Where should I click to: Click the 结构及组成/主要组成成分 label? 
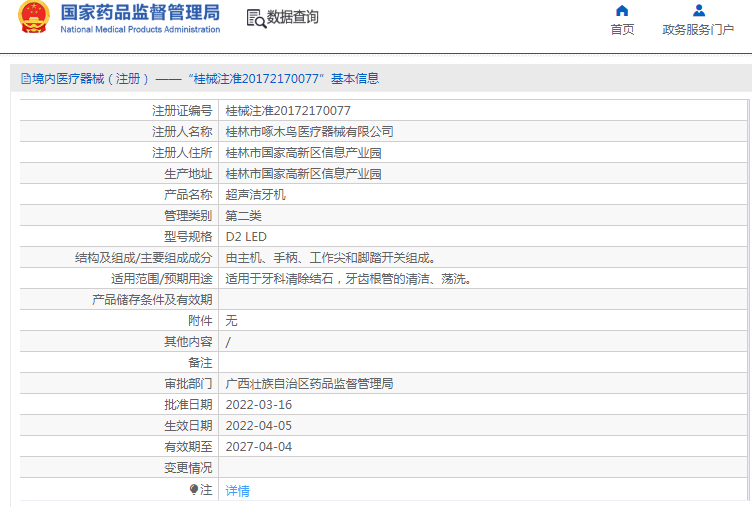143,258
